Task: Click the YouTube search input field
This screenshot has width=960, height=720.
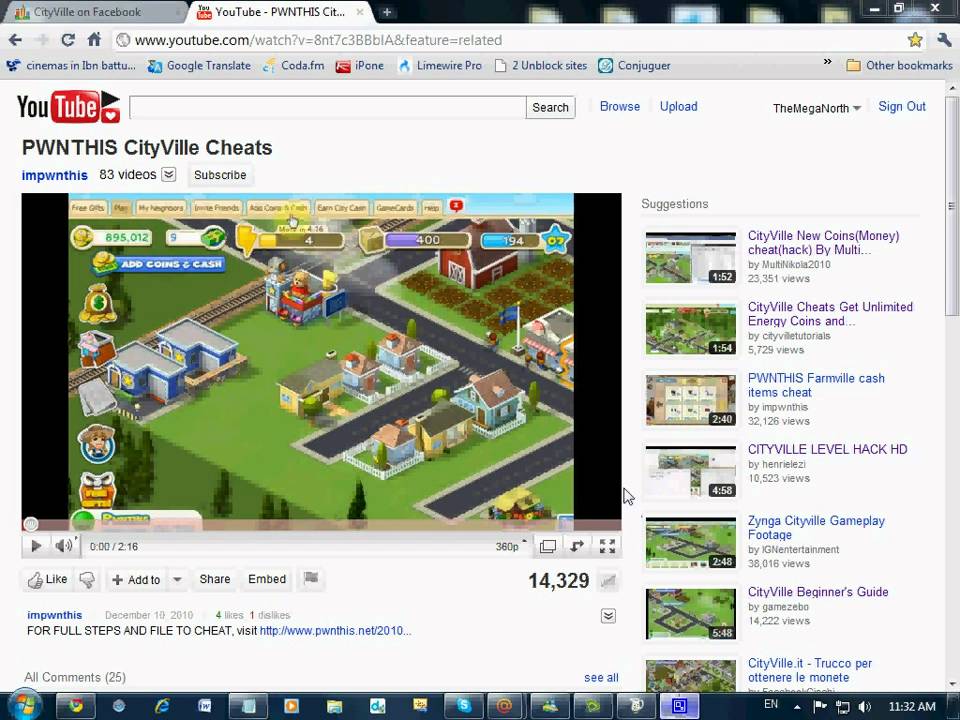Action: coord(328,107)
